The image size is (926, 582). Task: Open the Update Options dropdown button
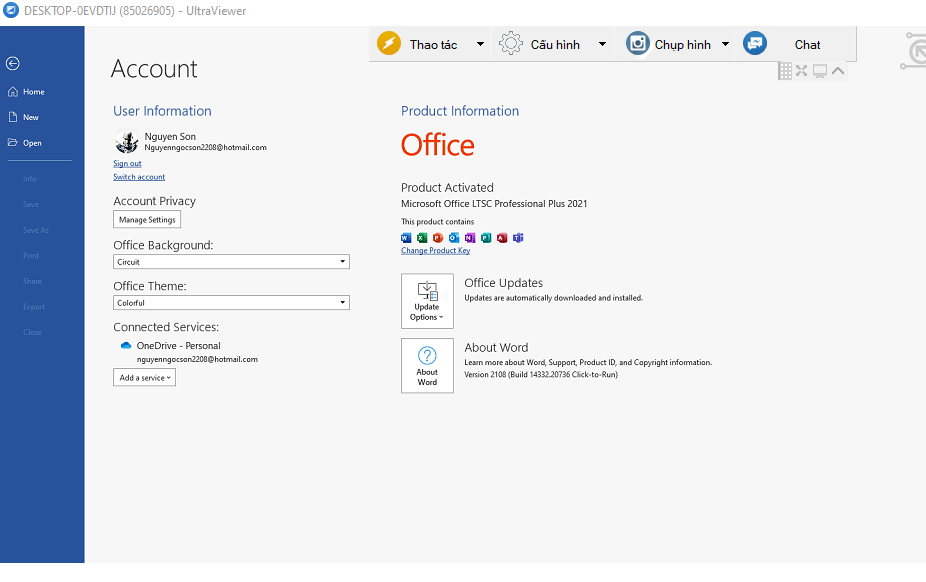pos(427,300)
